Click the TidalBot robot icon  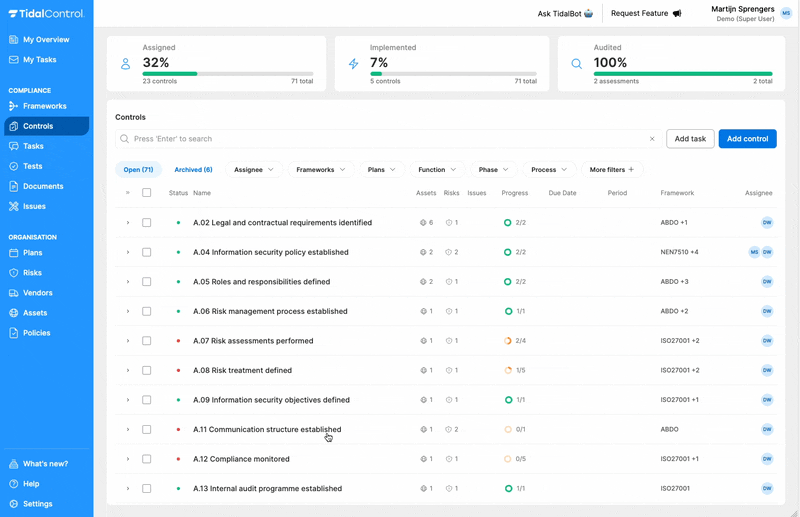tap(588, 14)
